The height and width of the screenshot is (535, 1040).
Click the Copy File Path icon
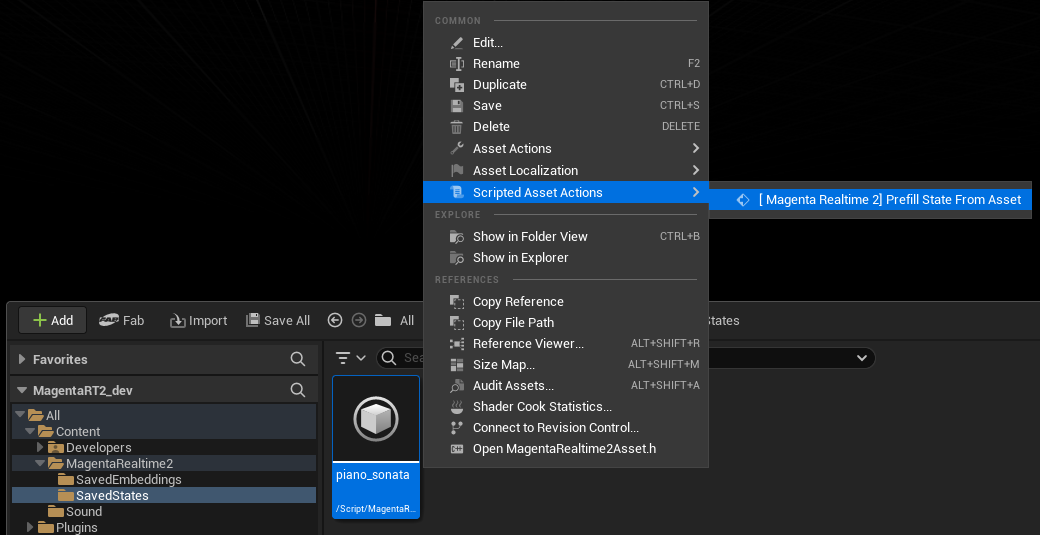pyautogui.click(x=456, y=323)
